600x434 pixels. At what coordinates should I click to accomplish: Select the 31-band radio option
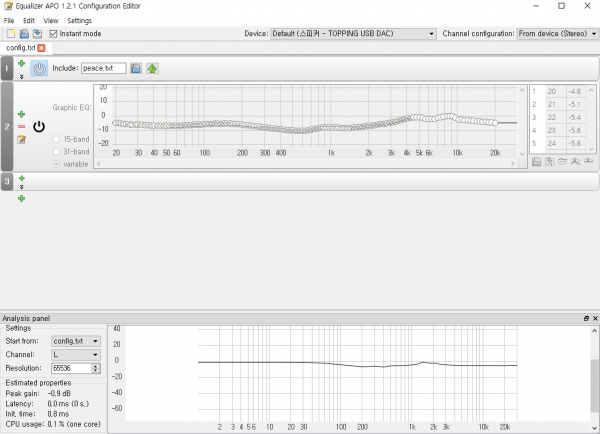click(x=55, y=151)
